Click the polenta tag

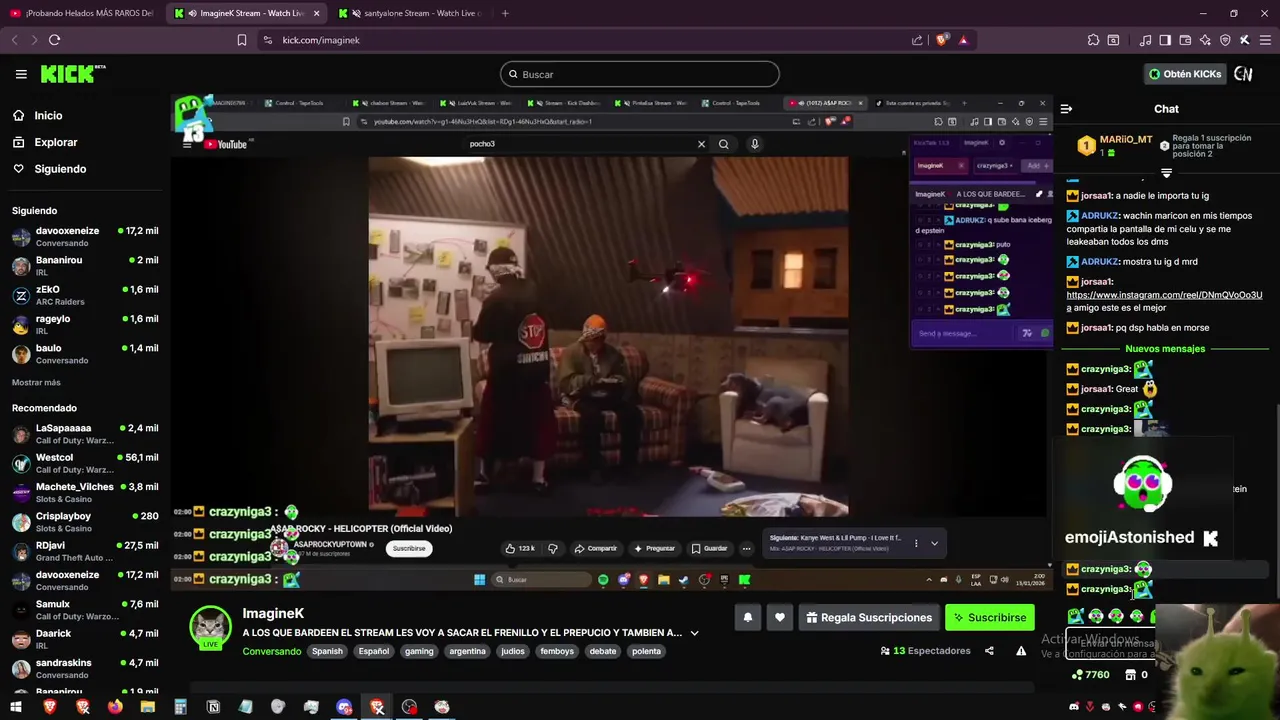click(x=646, y=651)
